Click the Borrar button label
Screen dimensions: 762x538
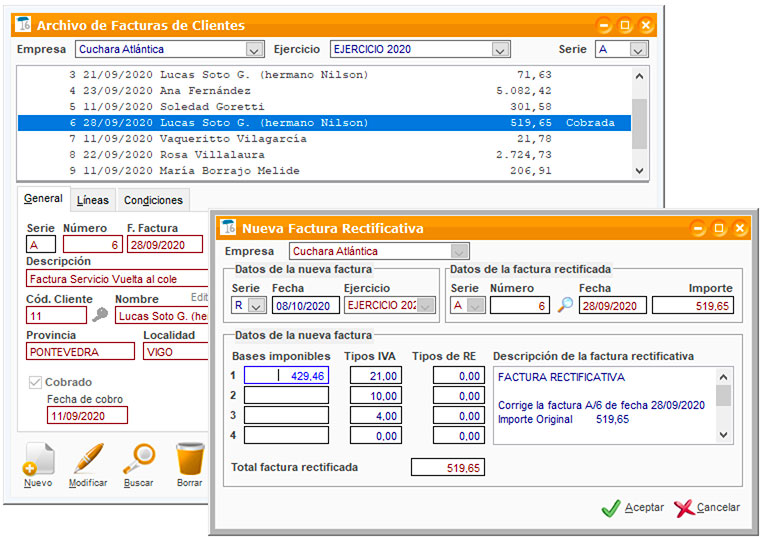point(190,483)
